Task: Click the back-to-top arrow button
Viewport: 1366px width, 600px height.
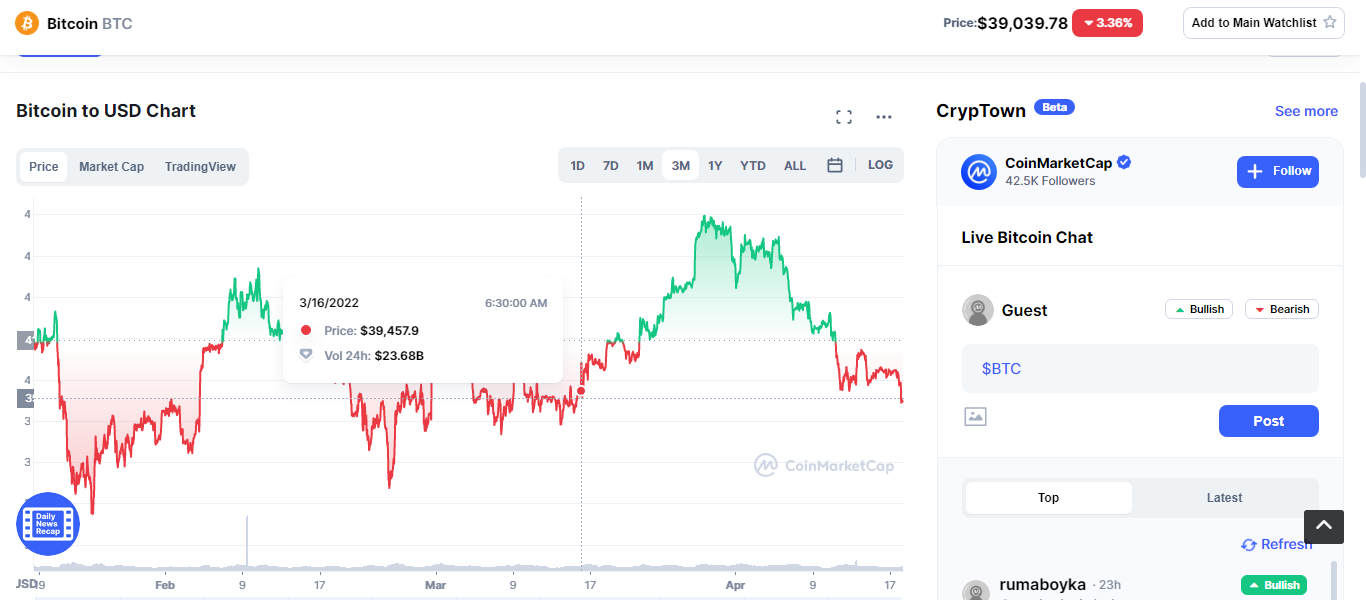Action: coord(1324,526)
